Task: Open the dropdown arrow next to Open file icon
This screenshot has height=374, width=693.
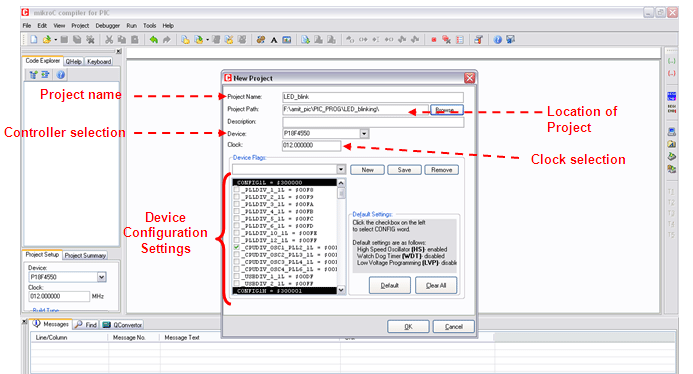Action: [56, 40]
